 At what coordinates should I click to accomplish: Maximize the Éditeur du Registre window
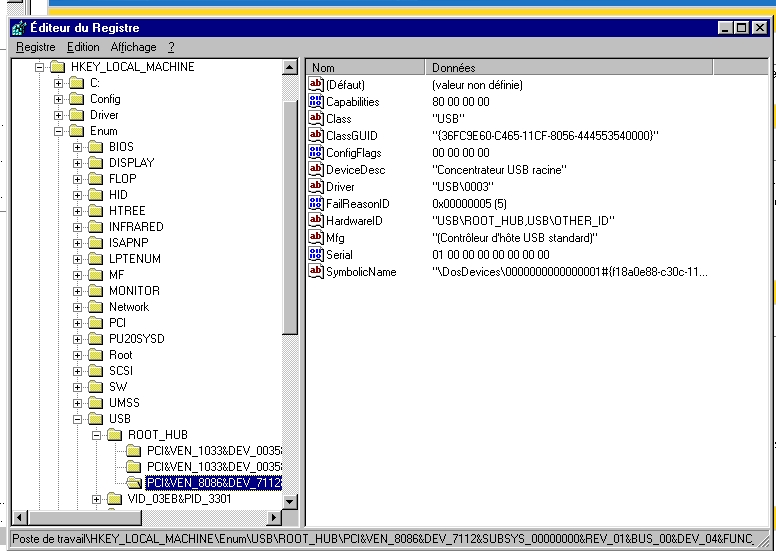[x=741, y=28]
